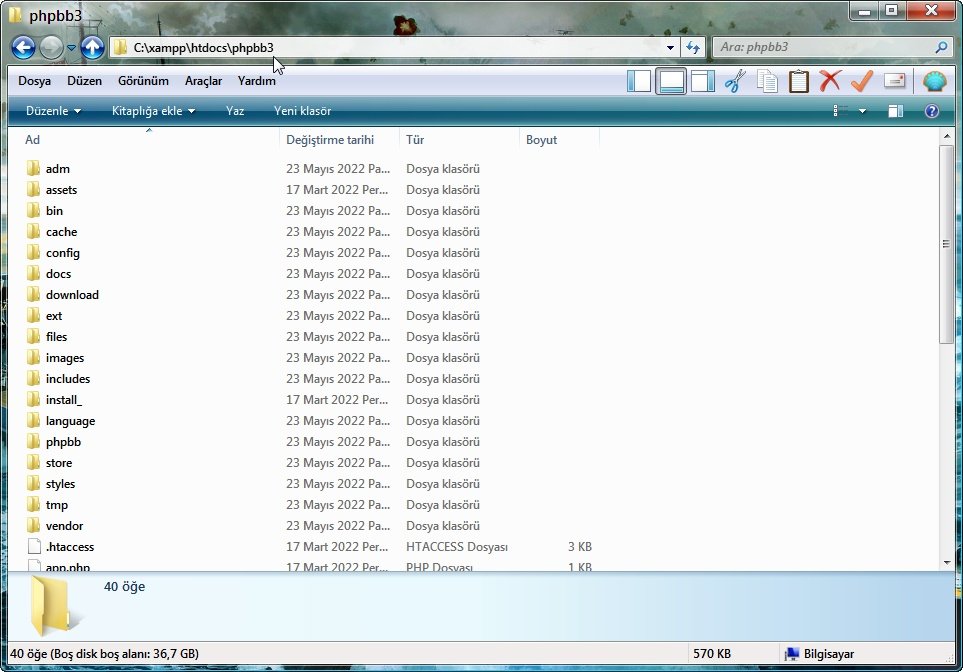Open the Araçlar menu
The height and width of the screenshot is (672, 963).
[x=203, y=81]
